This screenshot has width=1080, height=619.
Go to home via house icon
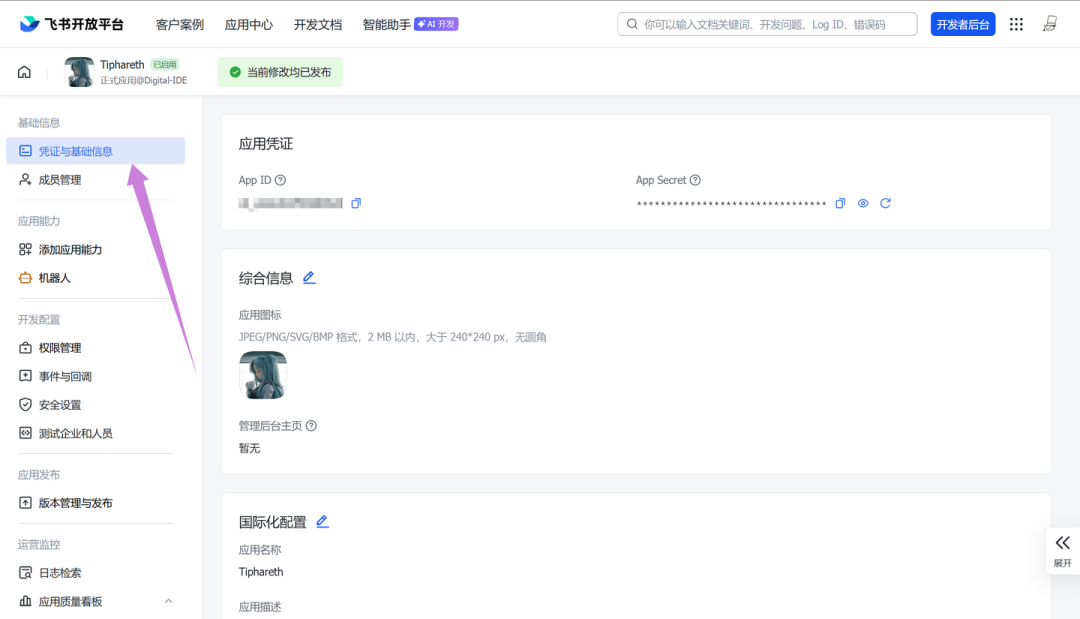click(24, 72)
